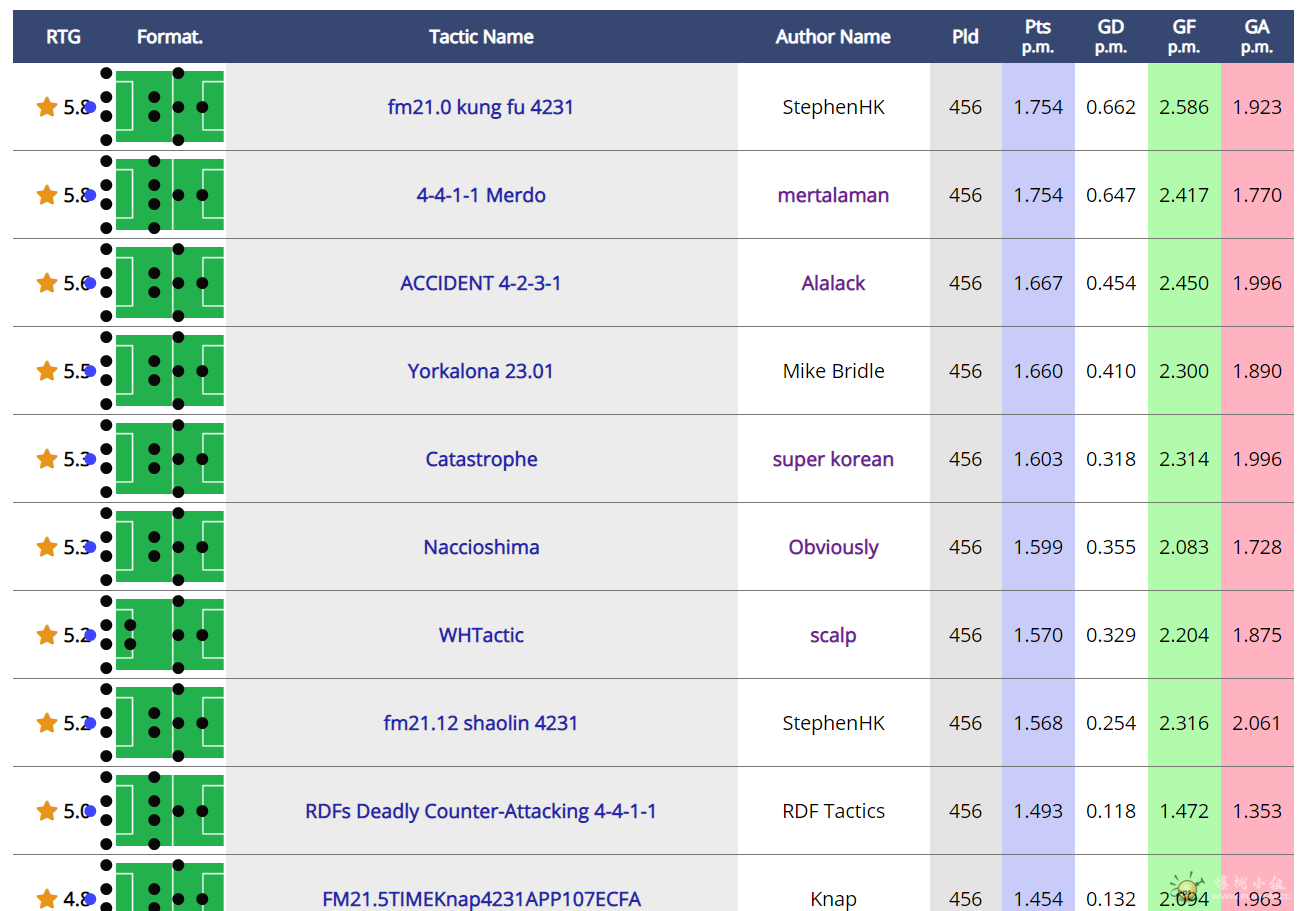Open RDFs Deadly Counter-Attacking 4-4-1-1 tactic
The width and height of the screenshot is (1300, 911).
481,811
